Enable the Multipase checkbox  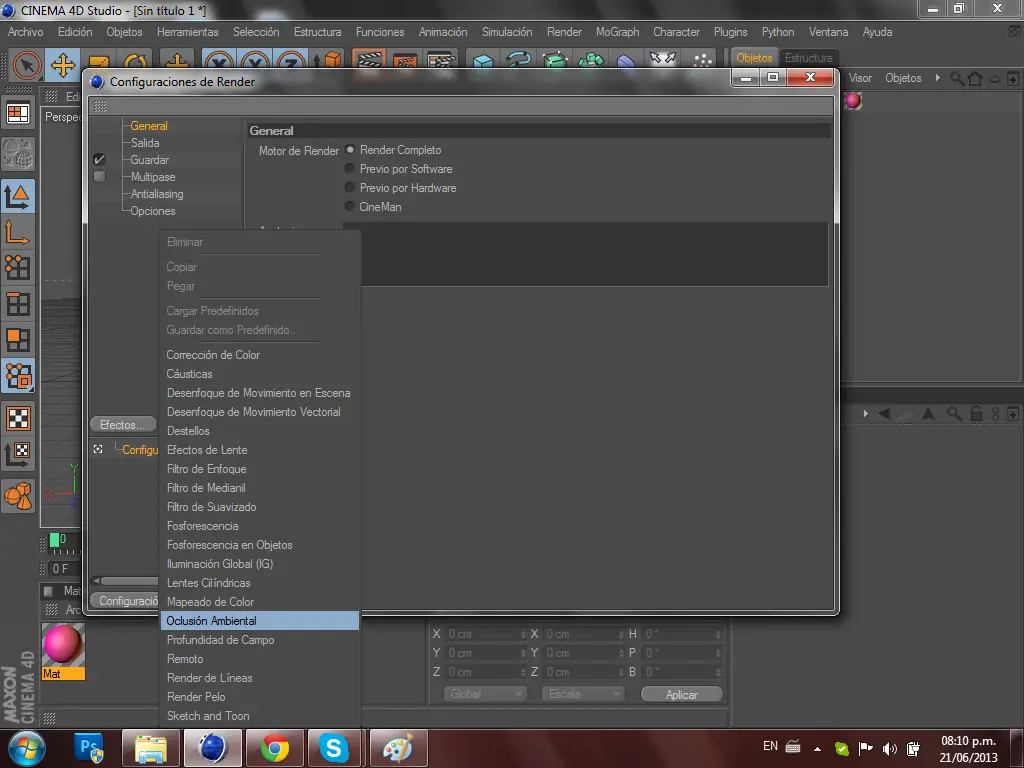click(x=99, y=176)
